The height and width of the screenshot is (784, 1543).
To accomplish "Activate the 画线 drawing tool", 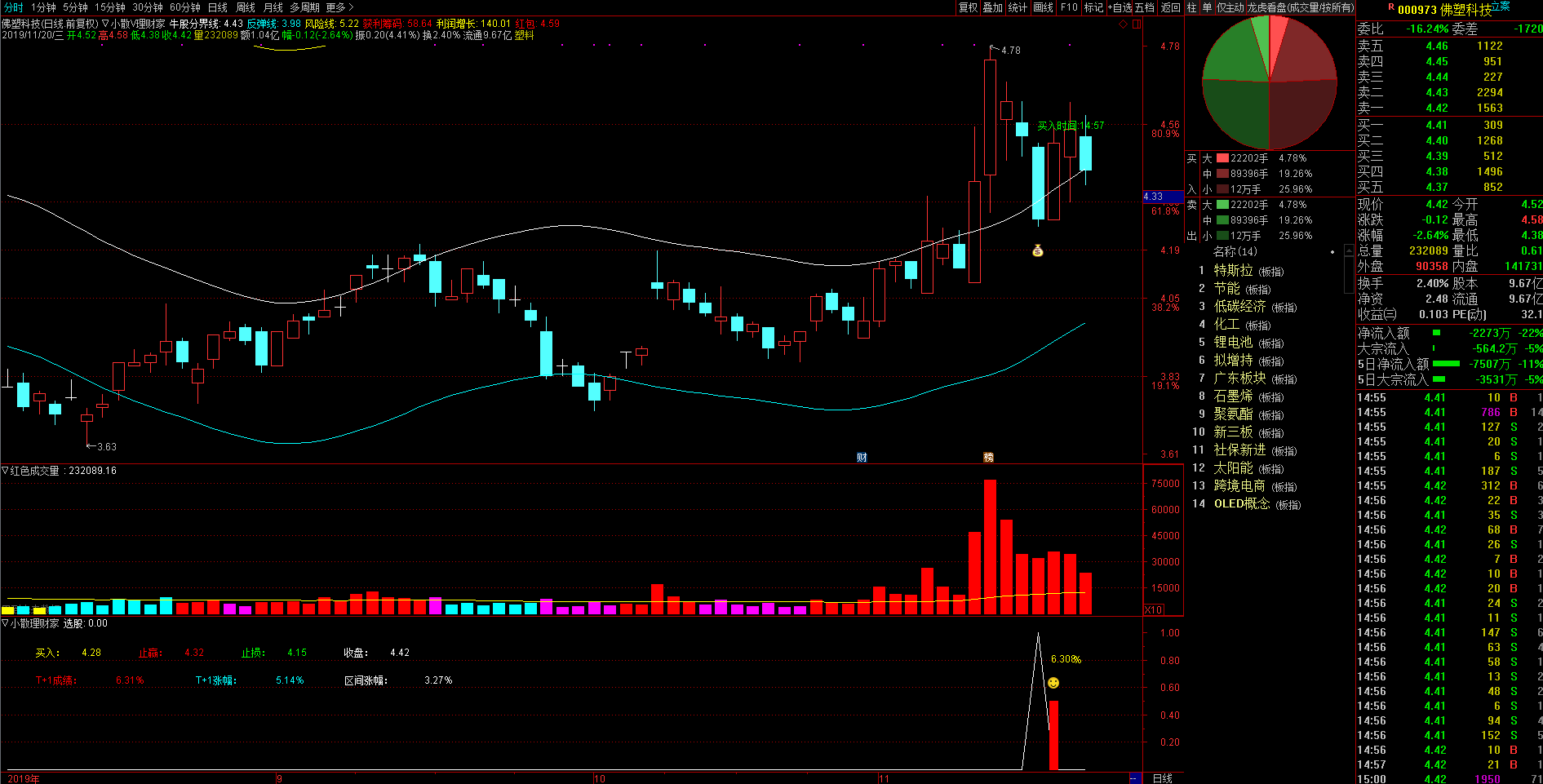I will (x=1044, y=7).
